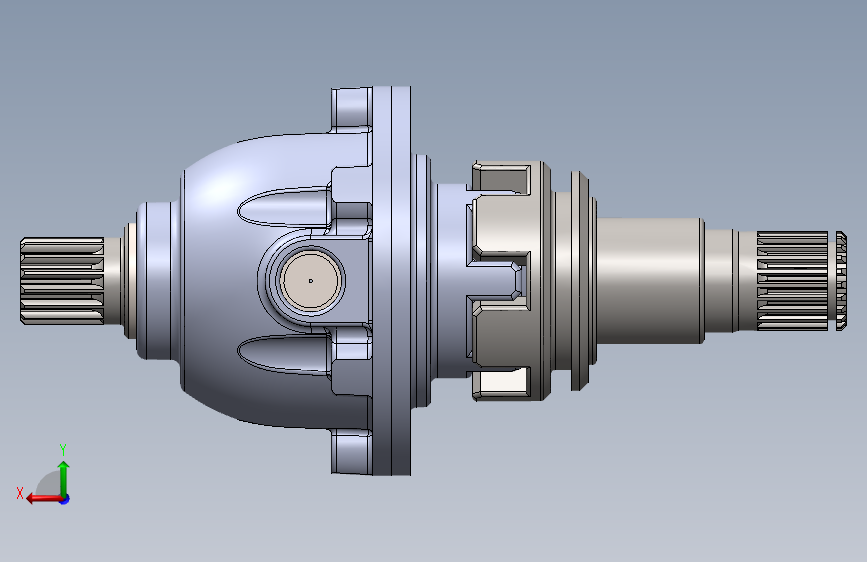Viewport: 867px width, 562px height.
Task: Select the smooth cylindrical shaft section on right
Action: [650, 280]
